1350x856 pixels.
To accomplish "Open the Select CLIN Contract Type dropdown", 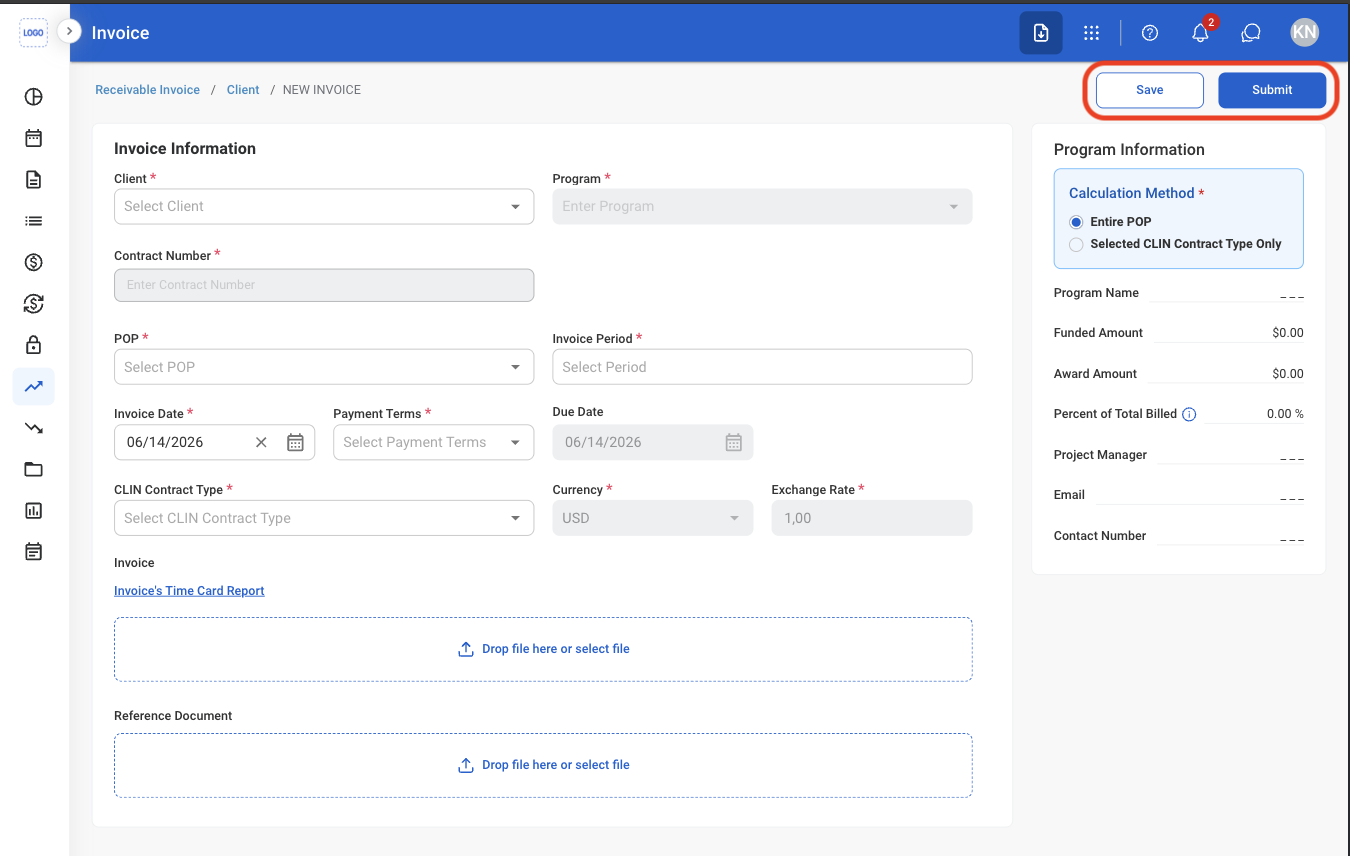I will 324,518.
